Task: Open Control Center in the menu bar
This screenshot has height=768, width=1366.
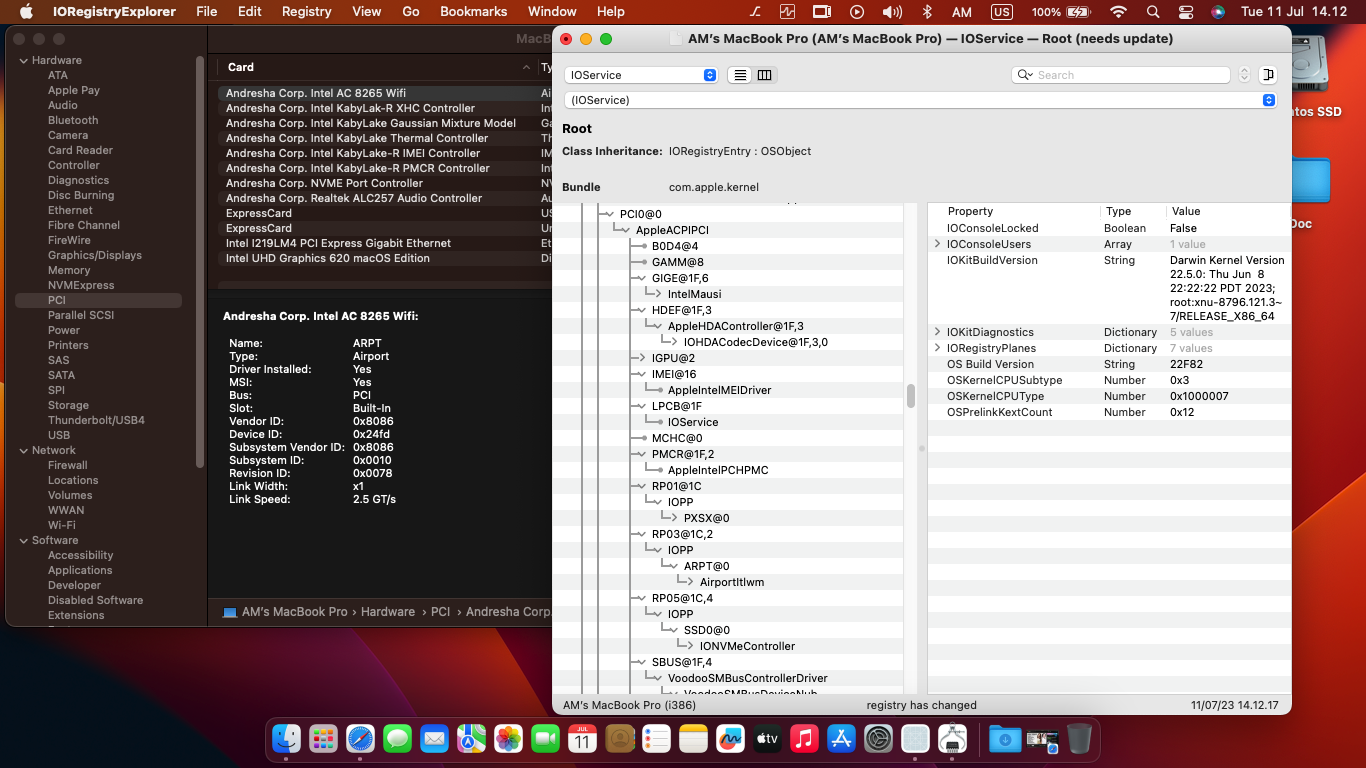Action: [1186, 12]
